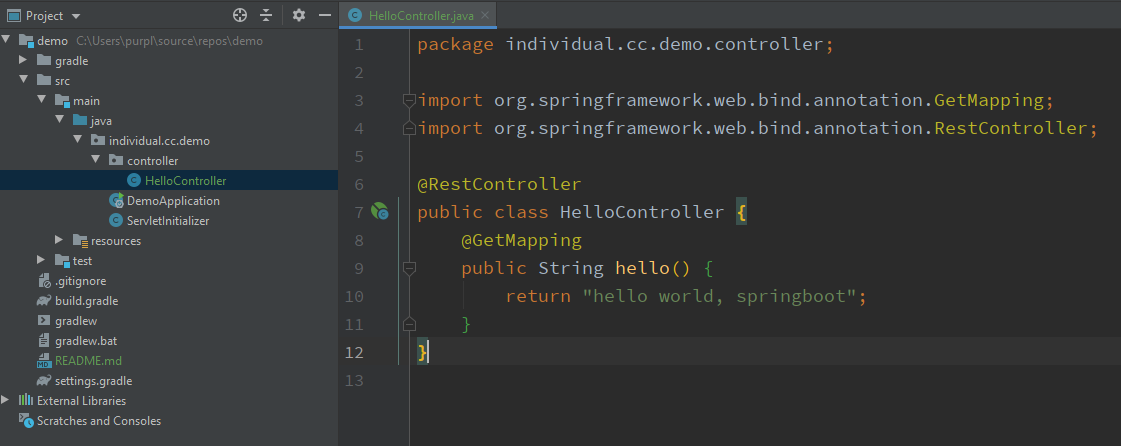The width and height of the screenshot is (1121, 446).
Task: Click the DemoApplication class icon
Action: pyautogui.click(x=116, y=201)
